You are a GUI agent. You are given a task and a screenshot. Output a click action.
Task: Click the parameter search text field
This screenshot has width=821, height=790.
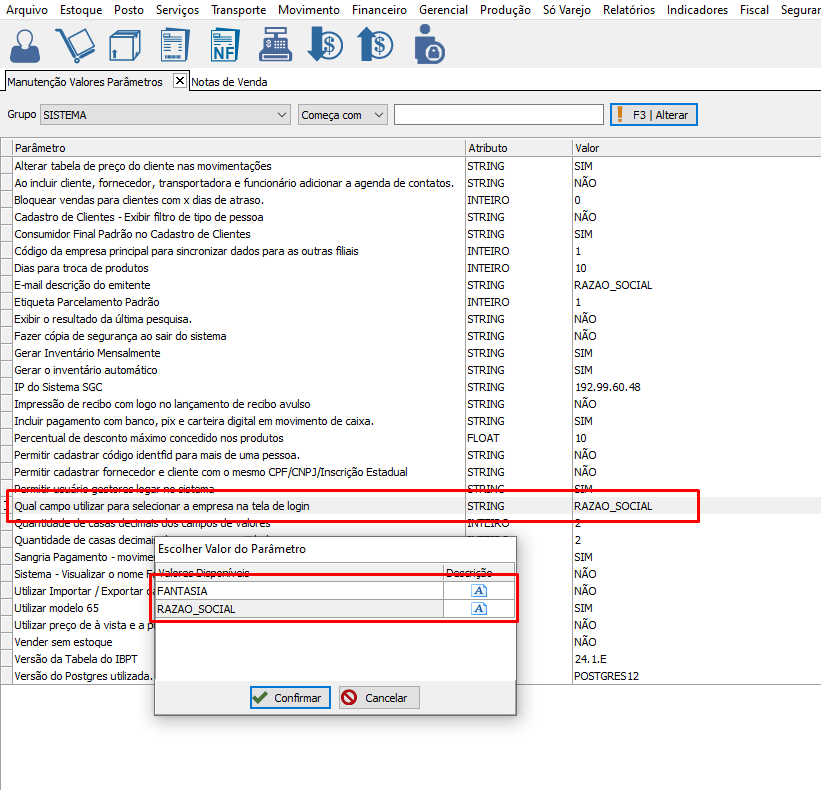498,115
